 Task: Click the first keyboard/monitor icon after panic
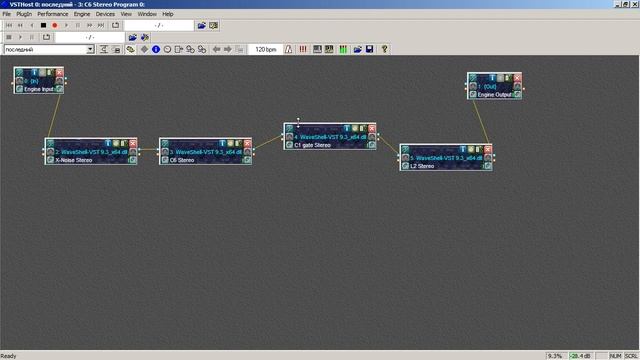(317, 49)
